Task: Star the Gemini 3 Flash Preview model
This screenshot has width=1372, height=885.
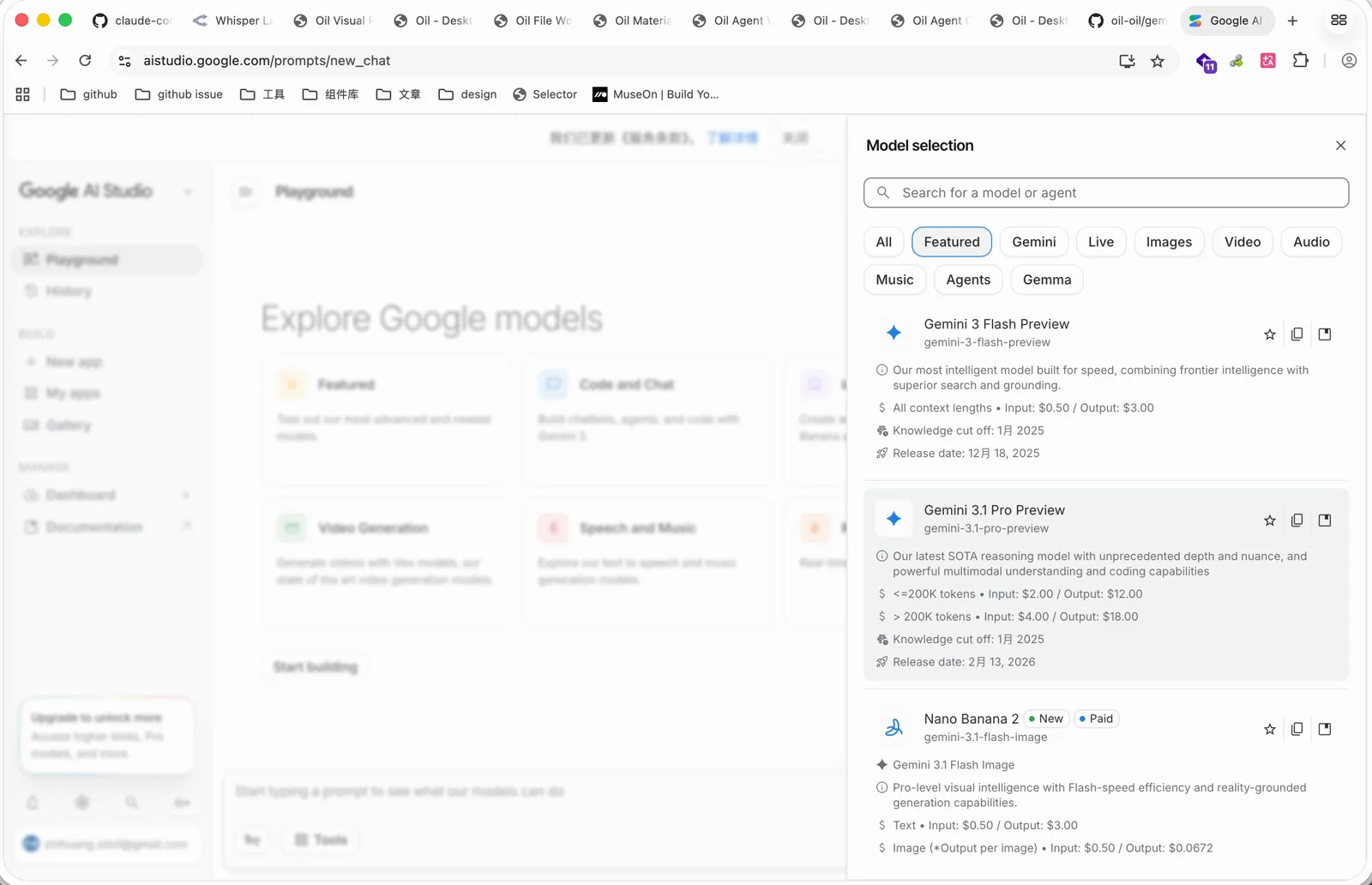Action: point(1270,334)
